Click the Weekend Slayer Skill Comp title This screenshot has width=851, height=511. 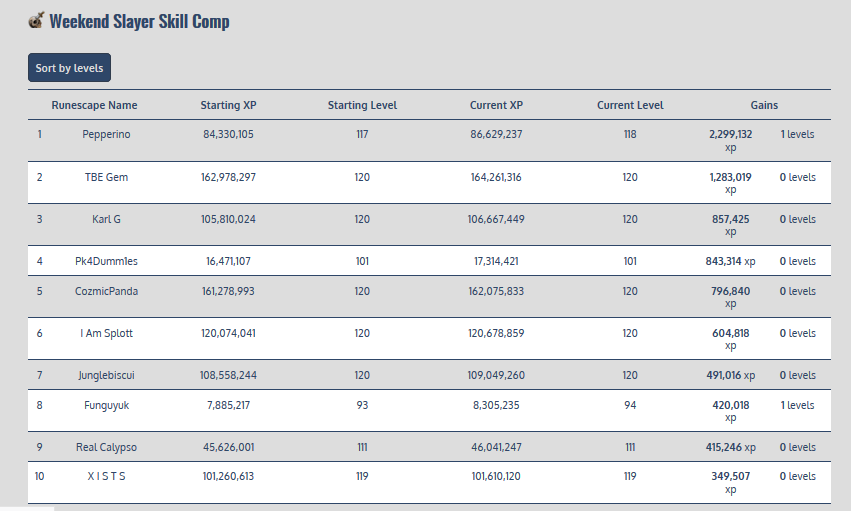(139, 21)
